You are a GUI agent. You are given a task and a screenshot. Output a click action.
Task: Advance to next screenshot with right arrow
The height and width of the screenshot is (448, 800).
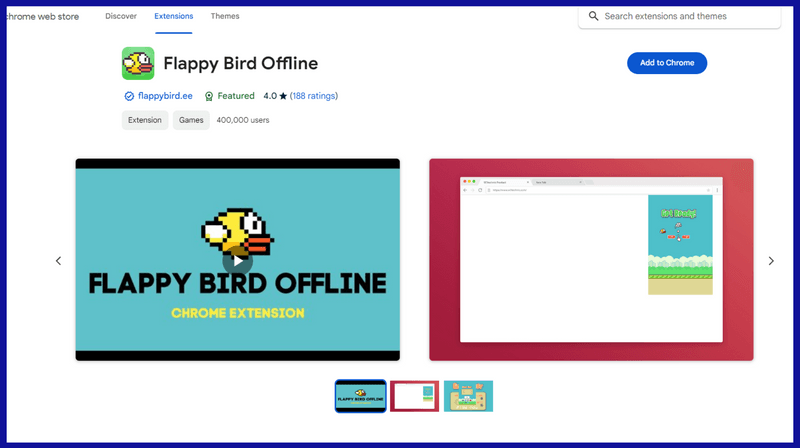(771, 261)
